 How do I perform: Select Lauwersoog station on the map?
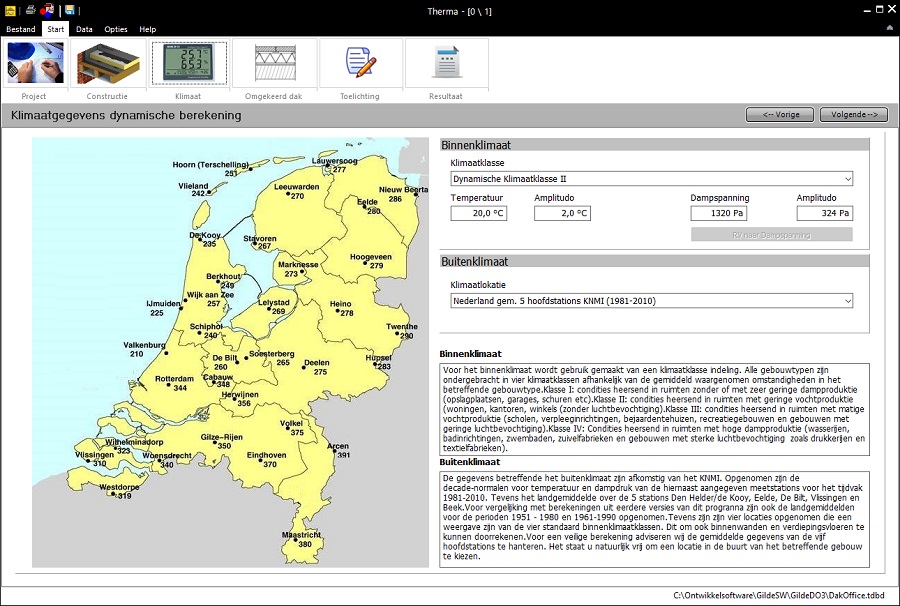[x=335, y=165]
